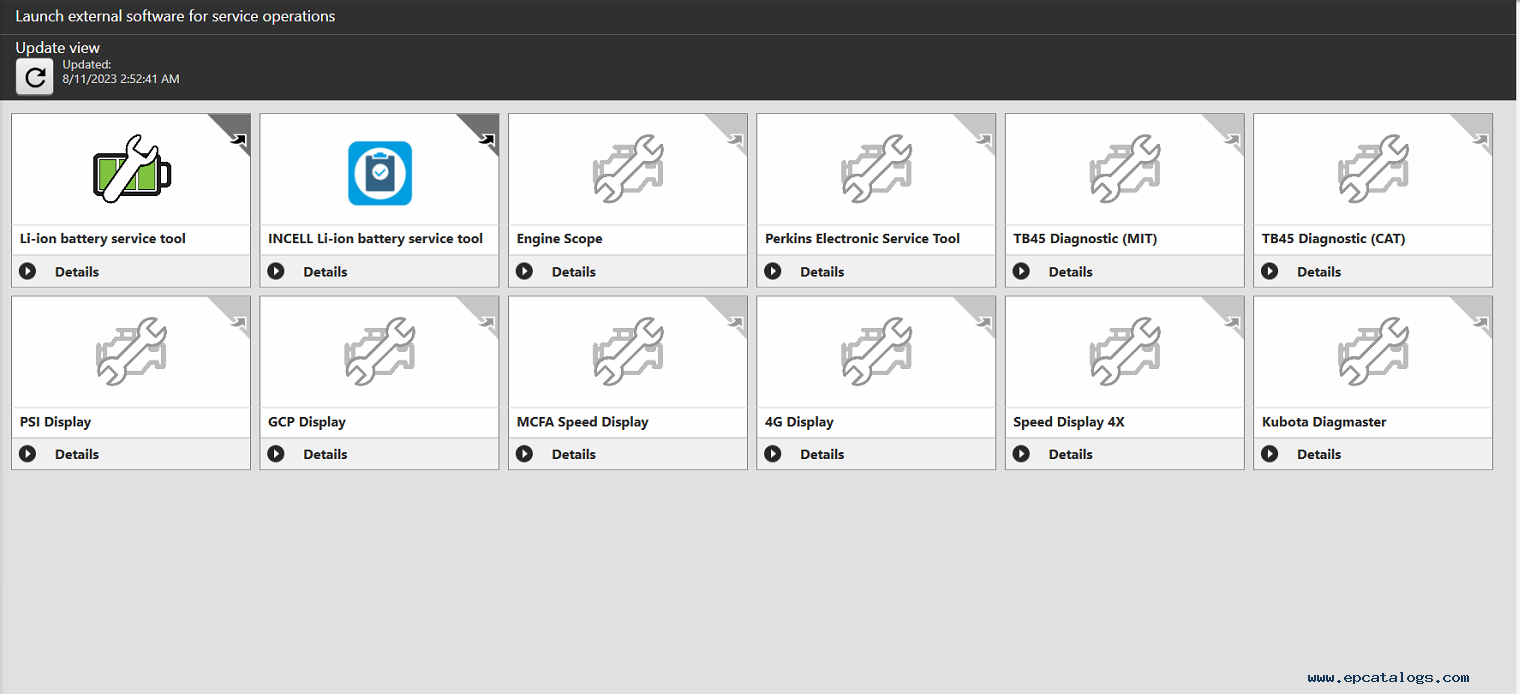Click the Engine Scope wrench icon
The image size is (1520, 694).
click(x=628, y=168)
